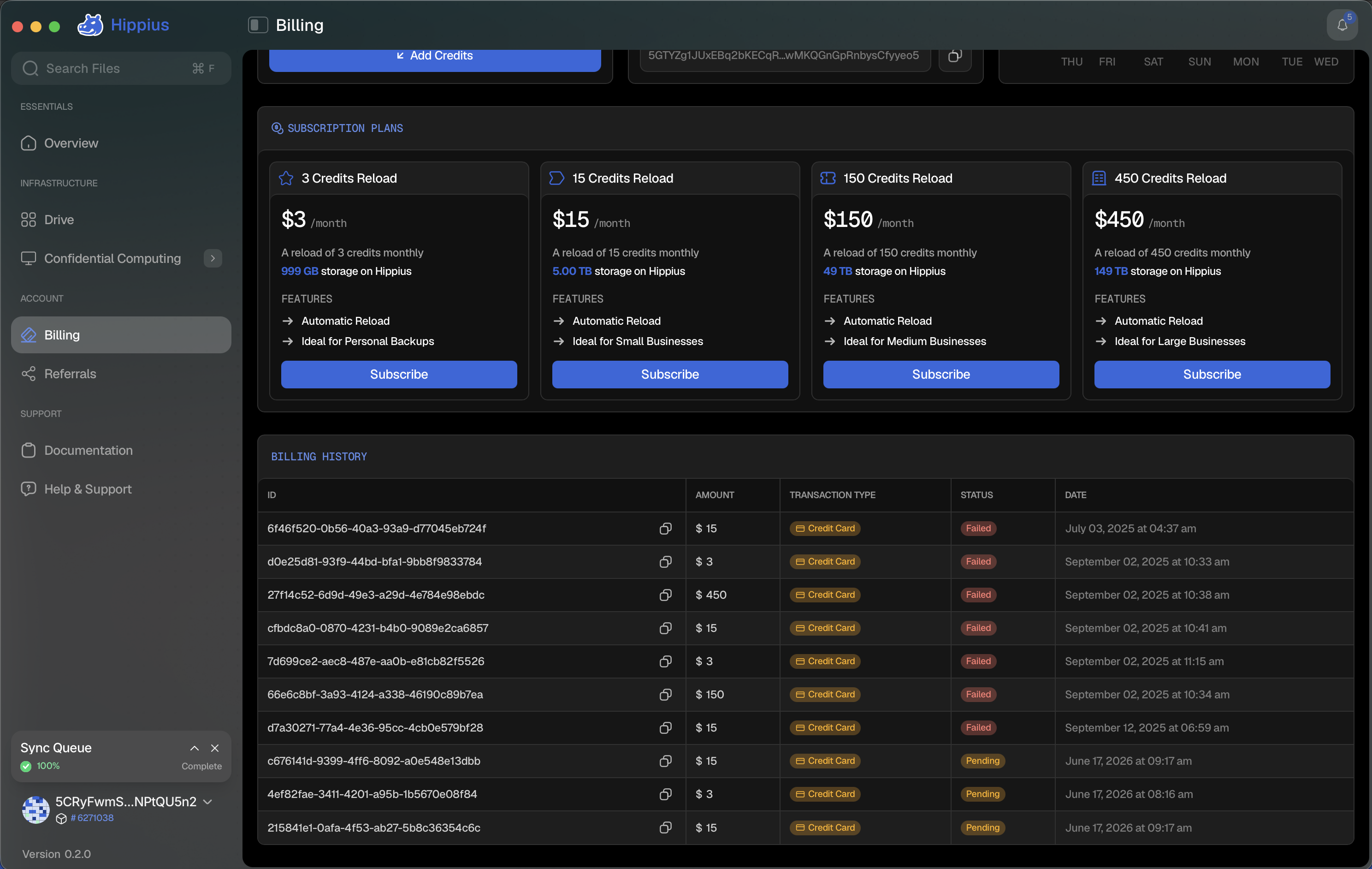1372x869 pixels.
Task: Select Billing in the sidebar
Action: tap(121, 335)
